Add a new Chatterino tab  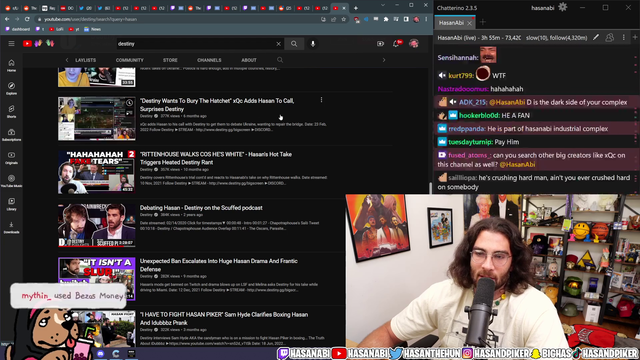click(x=482, y=22)
